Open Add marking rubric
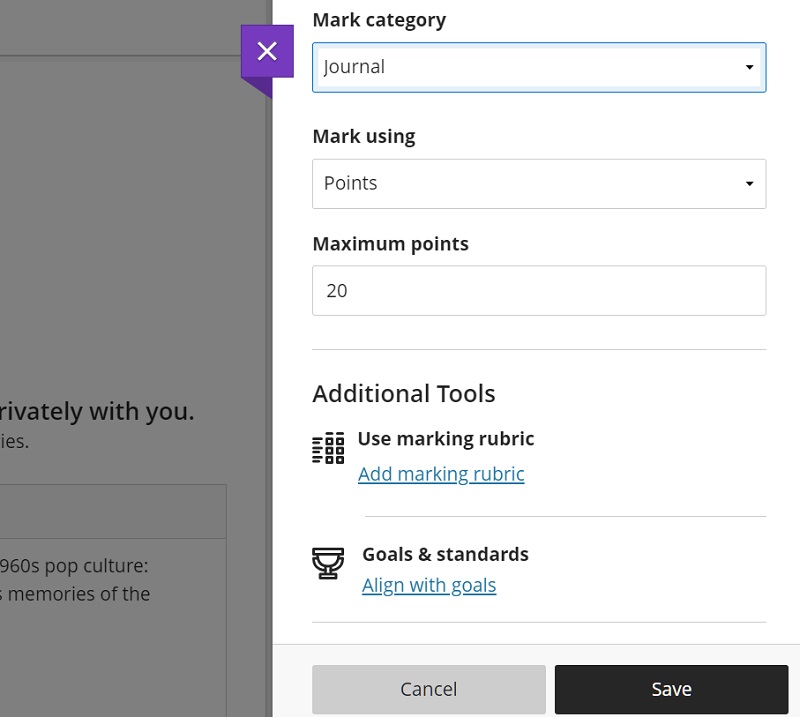800x717 pixels. (441, 474)
